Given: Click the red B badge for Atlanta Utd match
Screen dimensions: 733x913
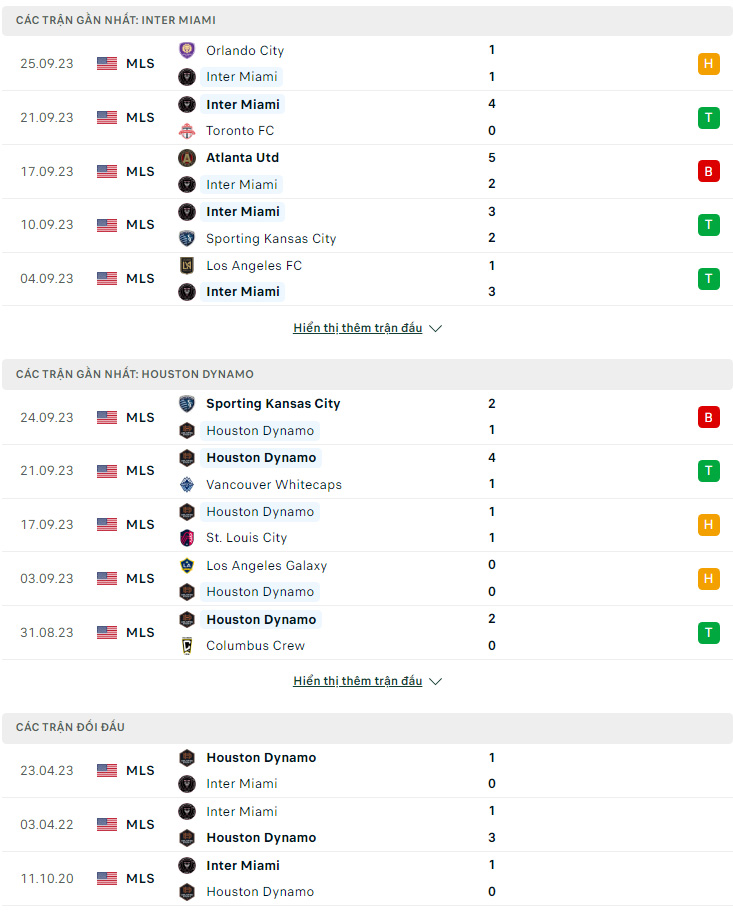Looking at the screenshot, I should [709, 171].
